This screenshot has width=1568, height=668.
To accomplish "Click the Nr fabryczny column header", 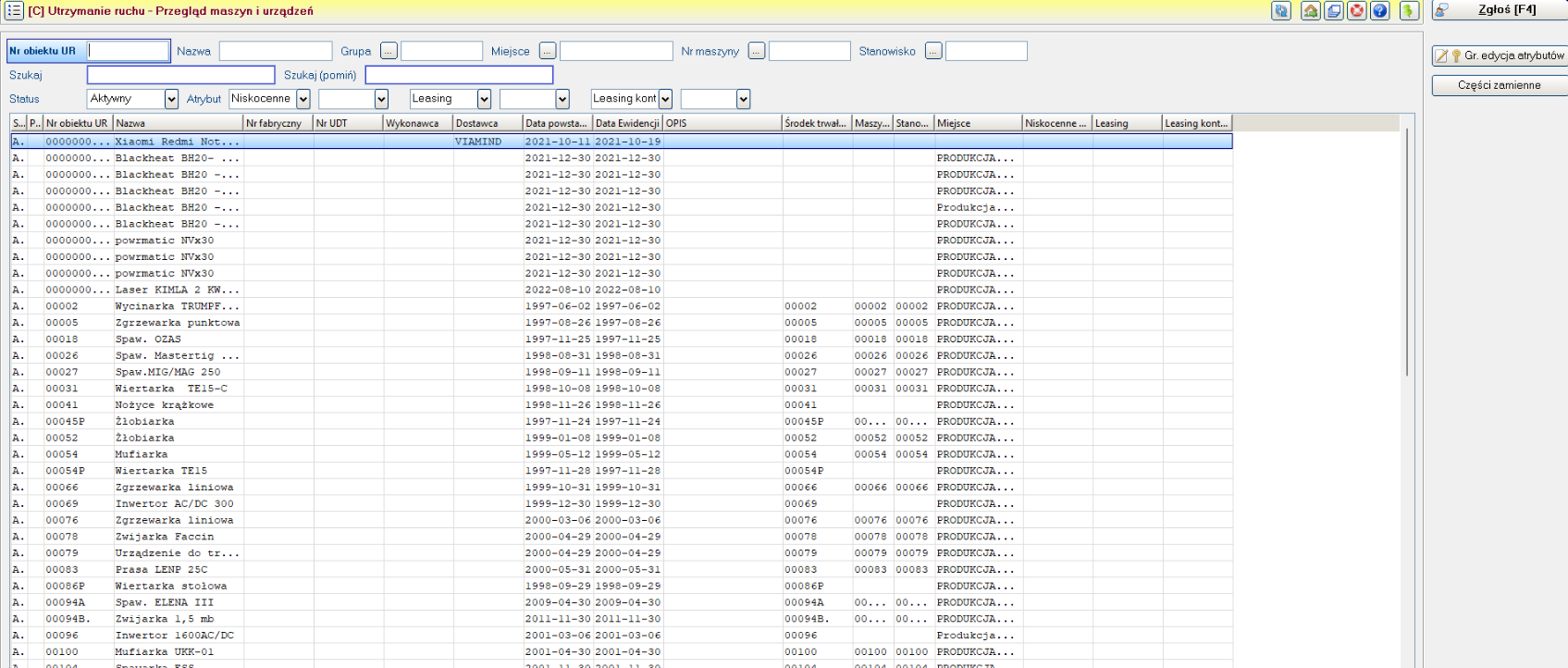I will tap(278, 123).
